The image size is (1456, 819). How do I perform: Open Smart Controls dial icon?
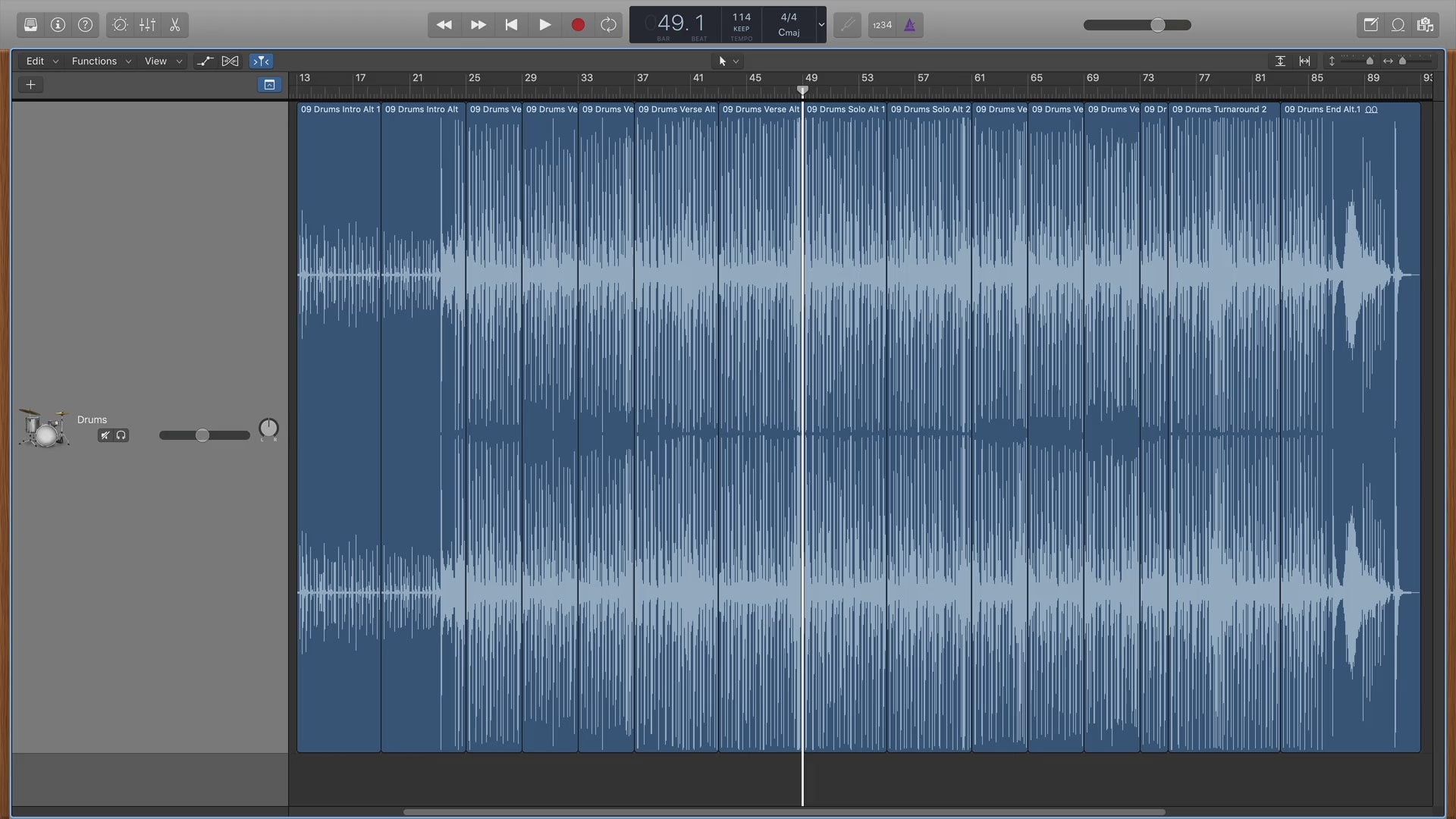pyautogui.click(x=120, y=25)
